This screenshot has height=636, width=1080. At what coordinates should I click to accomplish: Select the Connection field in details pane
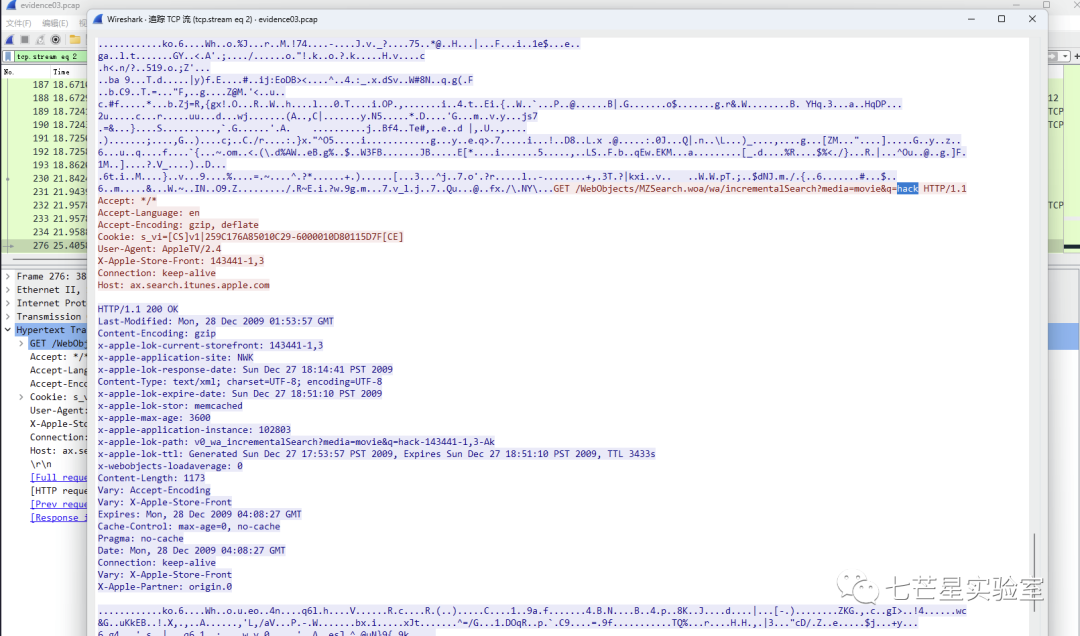pos(58,437)
